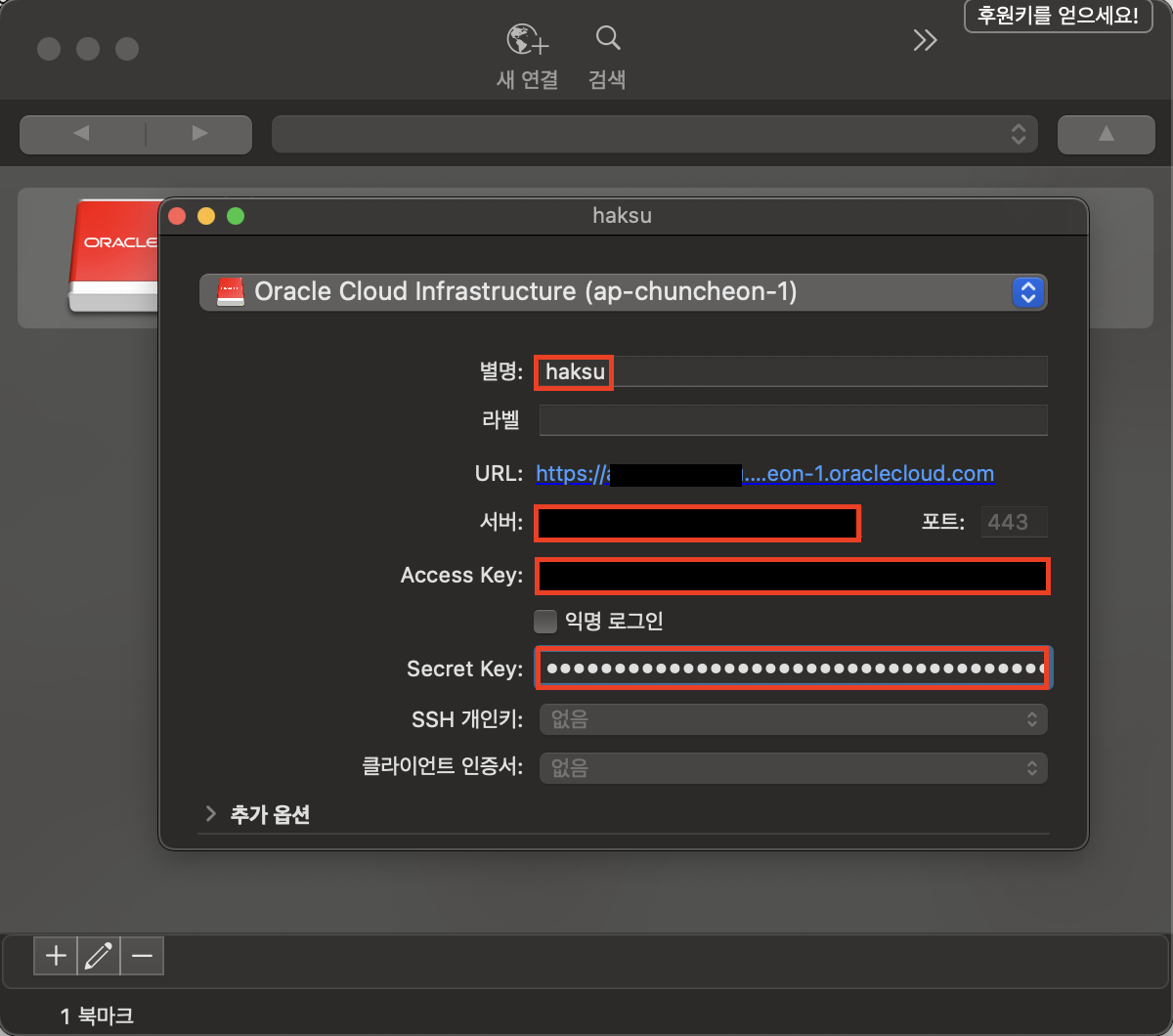Click the 별명 field containing haksu
1173x1036 pixels.
point(792,371)
